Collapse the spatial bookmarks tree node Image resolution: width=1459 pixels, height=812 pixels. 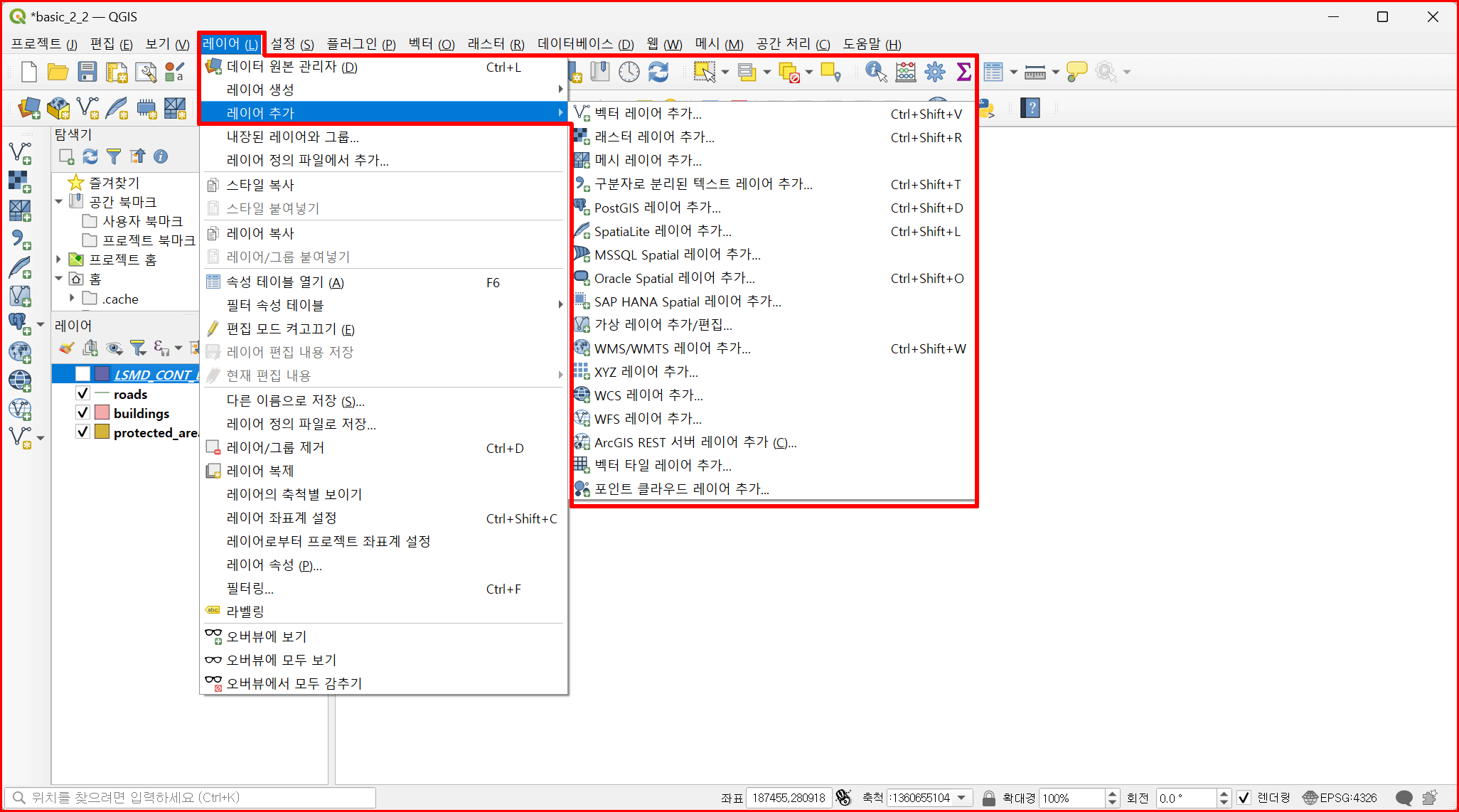(x=59, y=202)
